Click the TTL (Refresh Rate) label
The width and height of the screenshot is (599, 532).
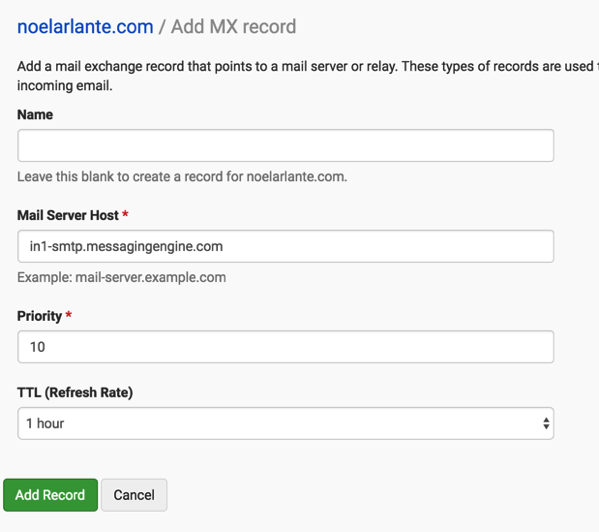pyautogui.click(x=75, y=393)
